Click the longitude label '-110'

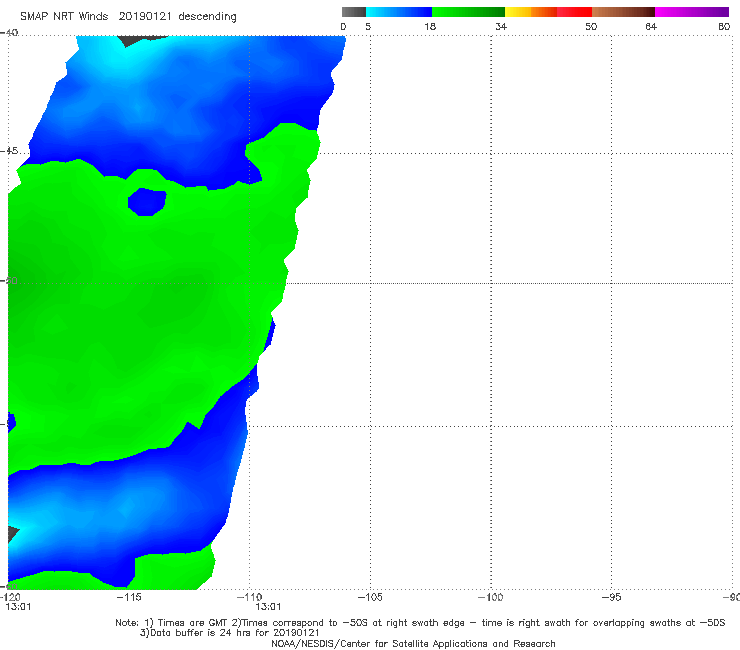tap(249, 597)
